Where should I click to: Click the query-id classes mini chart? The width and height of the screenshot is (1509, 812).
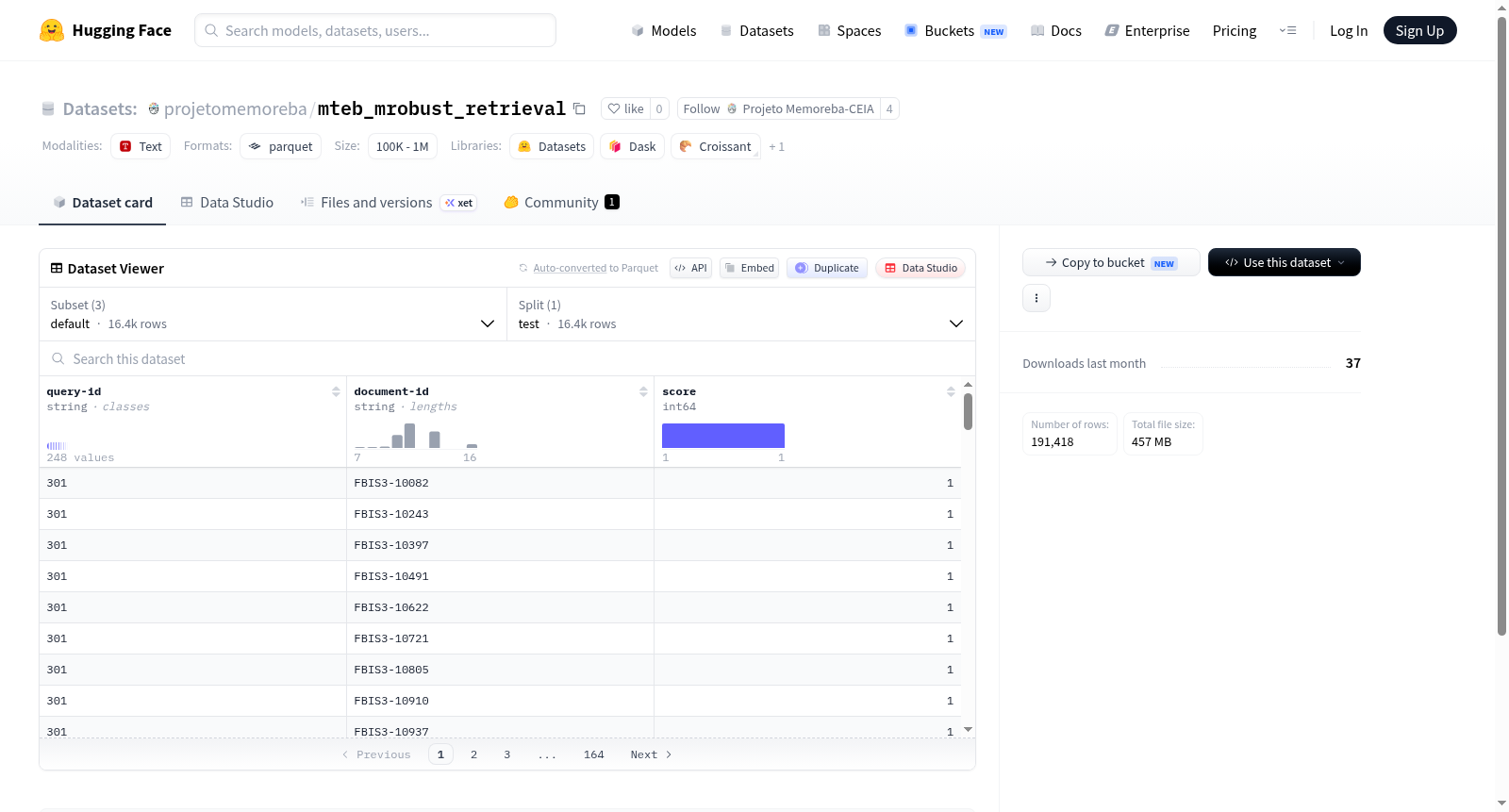coord(57,445)
